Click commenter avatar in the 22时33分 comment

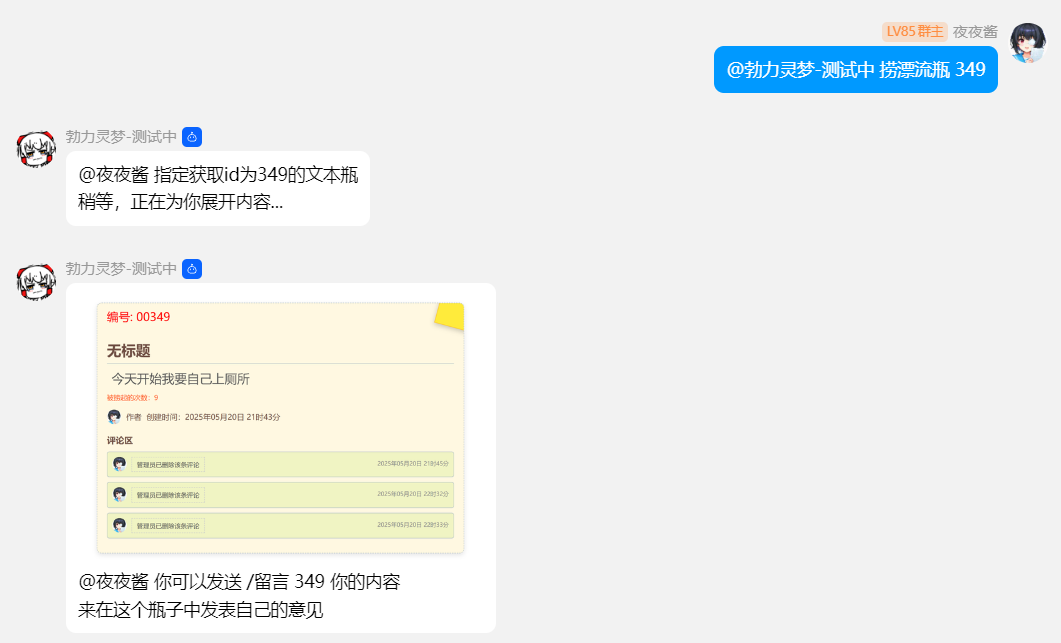pyautogui.click(x=120, y=525)
